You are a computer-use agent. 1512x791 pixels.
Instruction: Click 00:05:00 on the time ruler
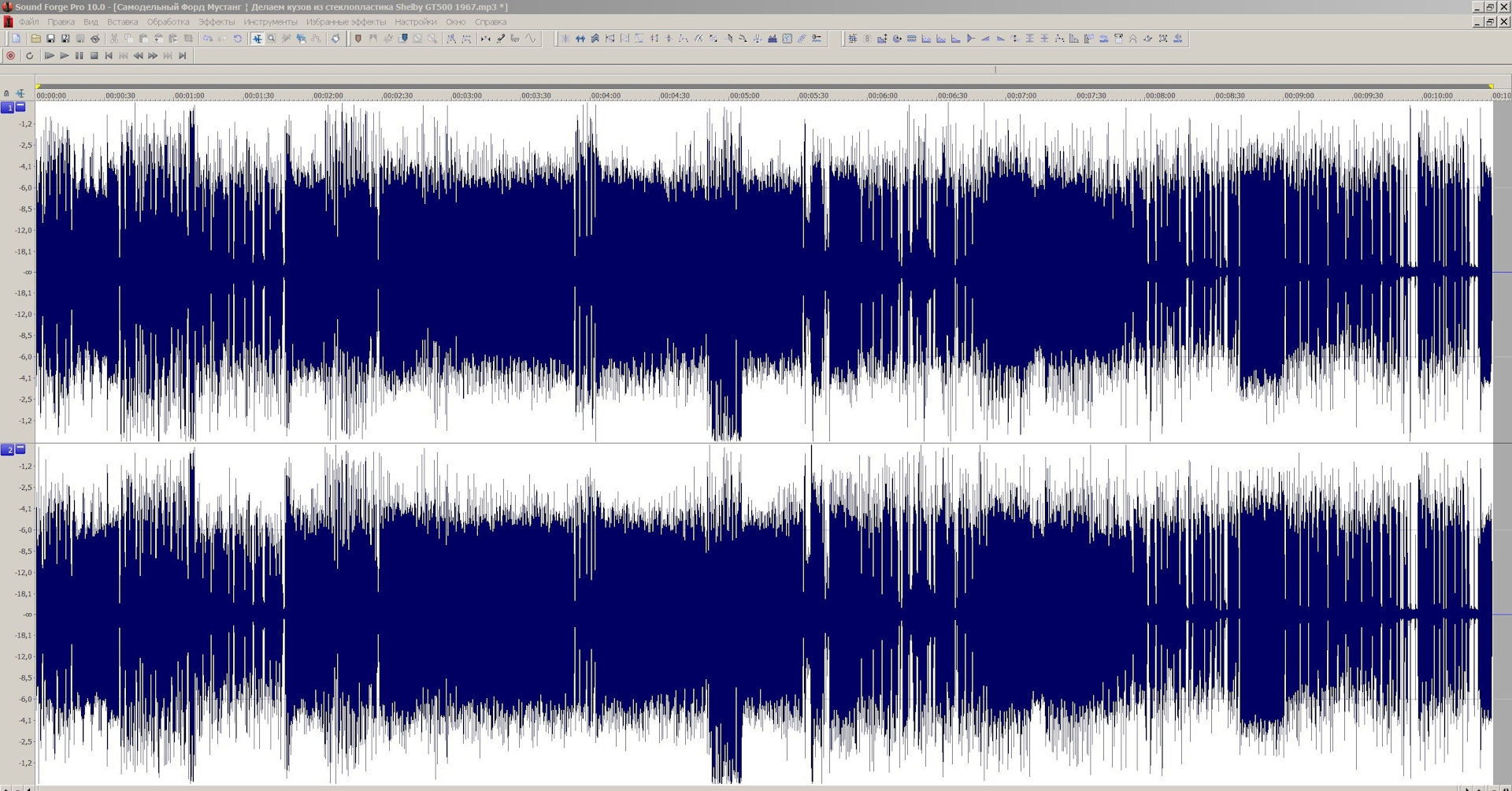744,95
